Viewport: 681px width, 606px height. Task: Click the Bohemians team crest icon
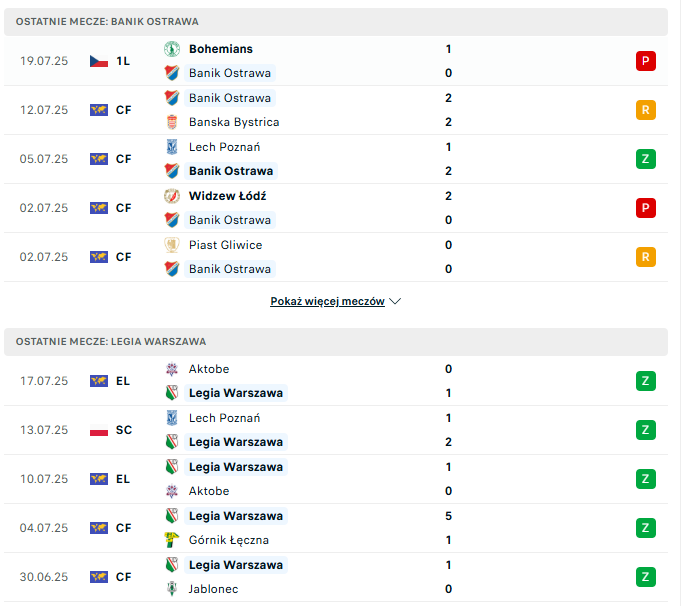pyautogui.click(x=172, y=49)
